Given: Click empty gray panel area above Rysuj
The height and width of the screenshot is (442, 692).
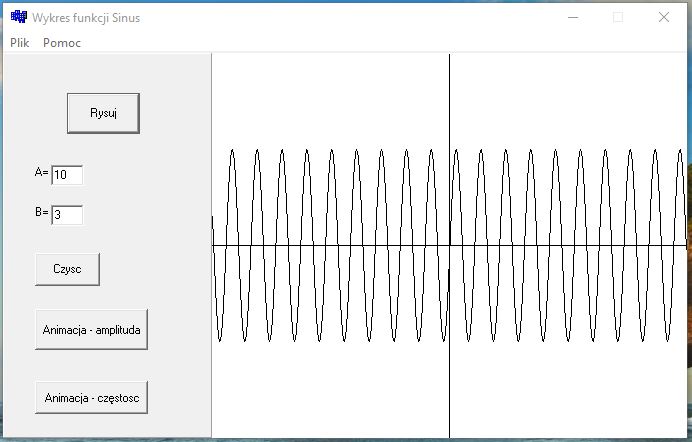Looking at the screenshot, I should click(x=105, y=70).
